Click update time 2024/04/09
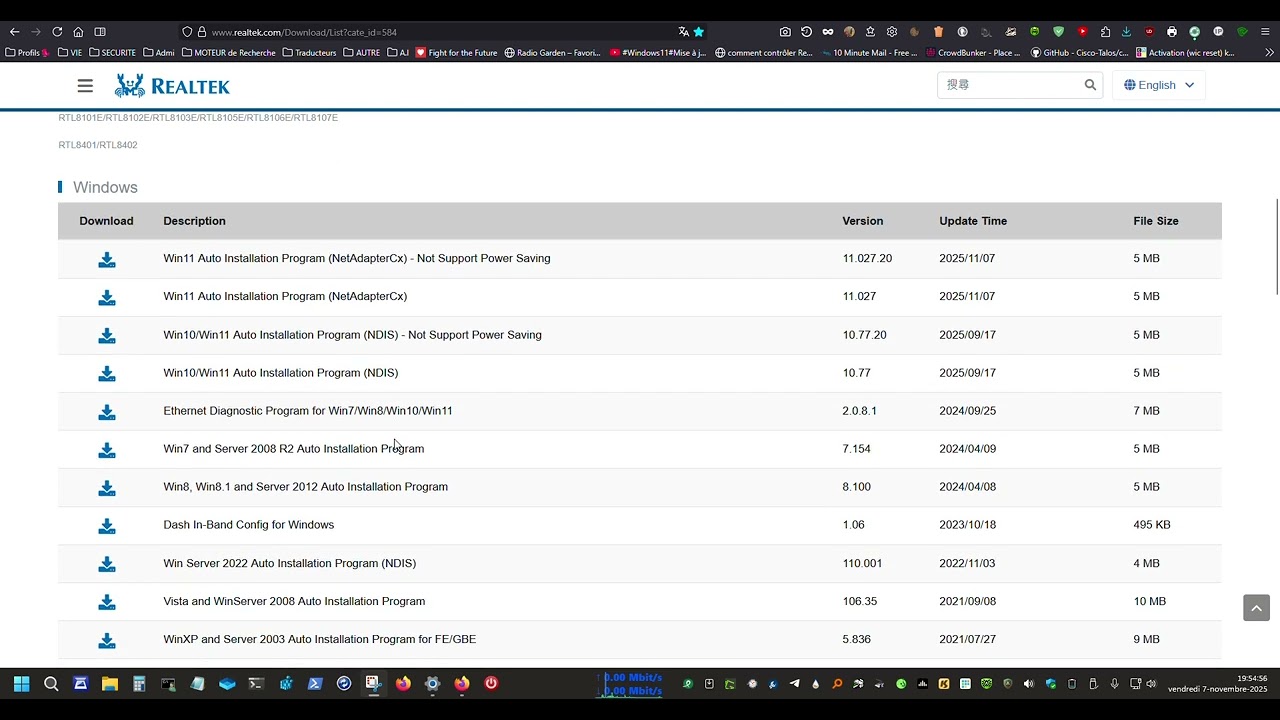Screen dimensions: 1280x720 967,449
